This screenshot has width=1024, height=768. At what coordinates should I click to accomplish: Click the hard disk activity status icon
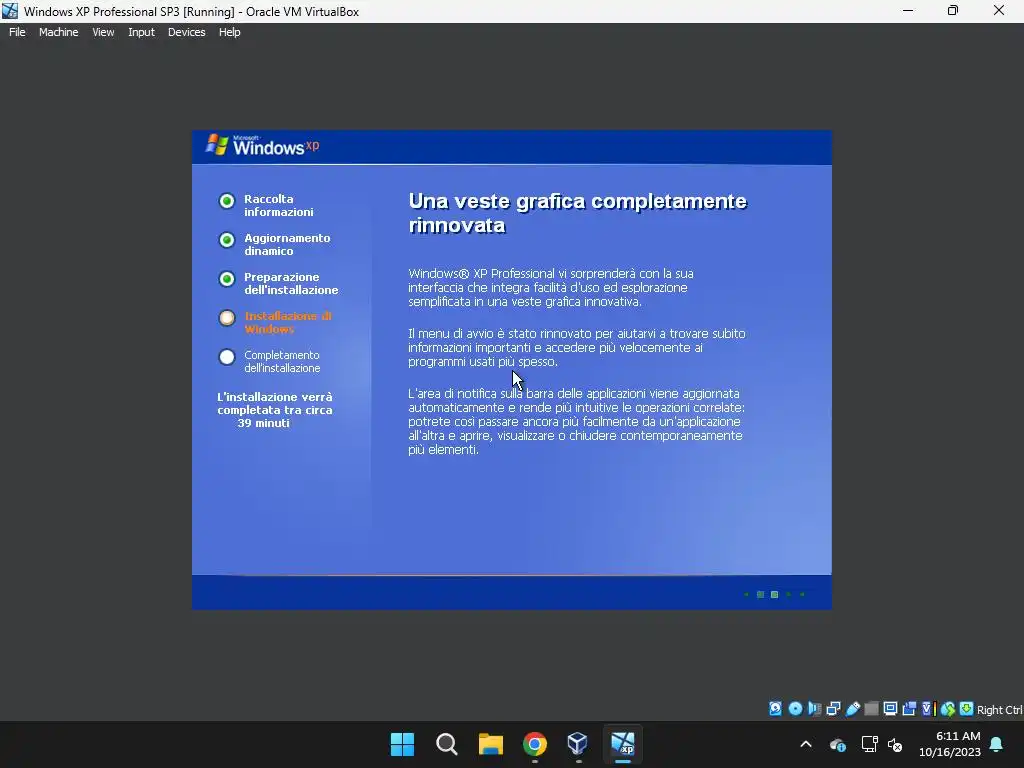point(775,709)
